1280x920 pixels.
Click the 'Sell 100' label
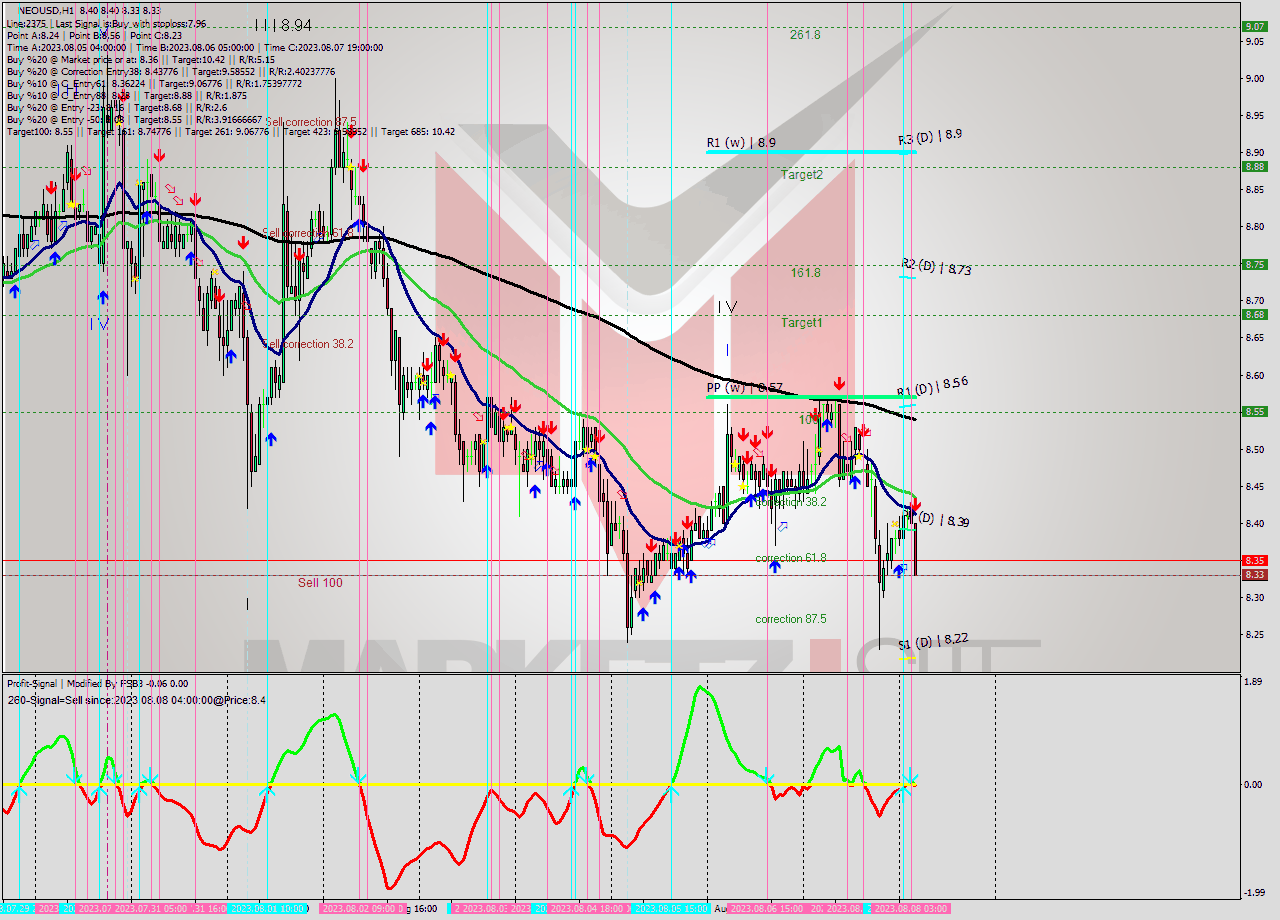click(x=320, y=582)
